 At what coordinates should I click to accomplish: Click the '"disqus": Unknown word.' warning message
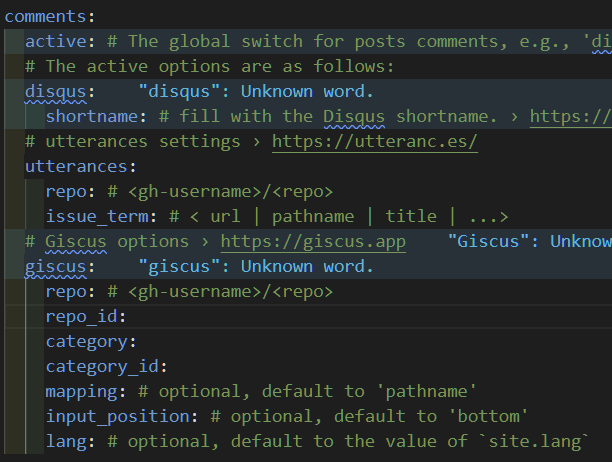pyautogui.click(x=256, y=92)
